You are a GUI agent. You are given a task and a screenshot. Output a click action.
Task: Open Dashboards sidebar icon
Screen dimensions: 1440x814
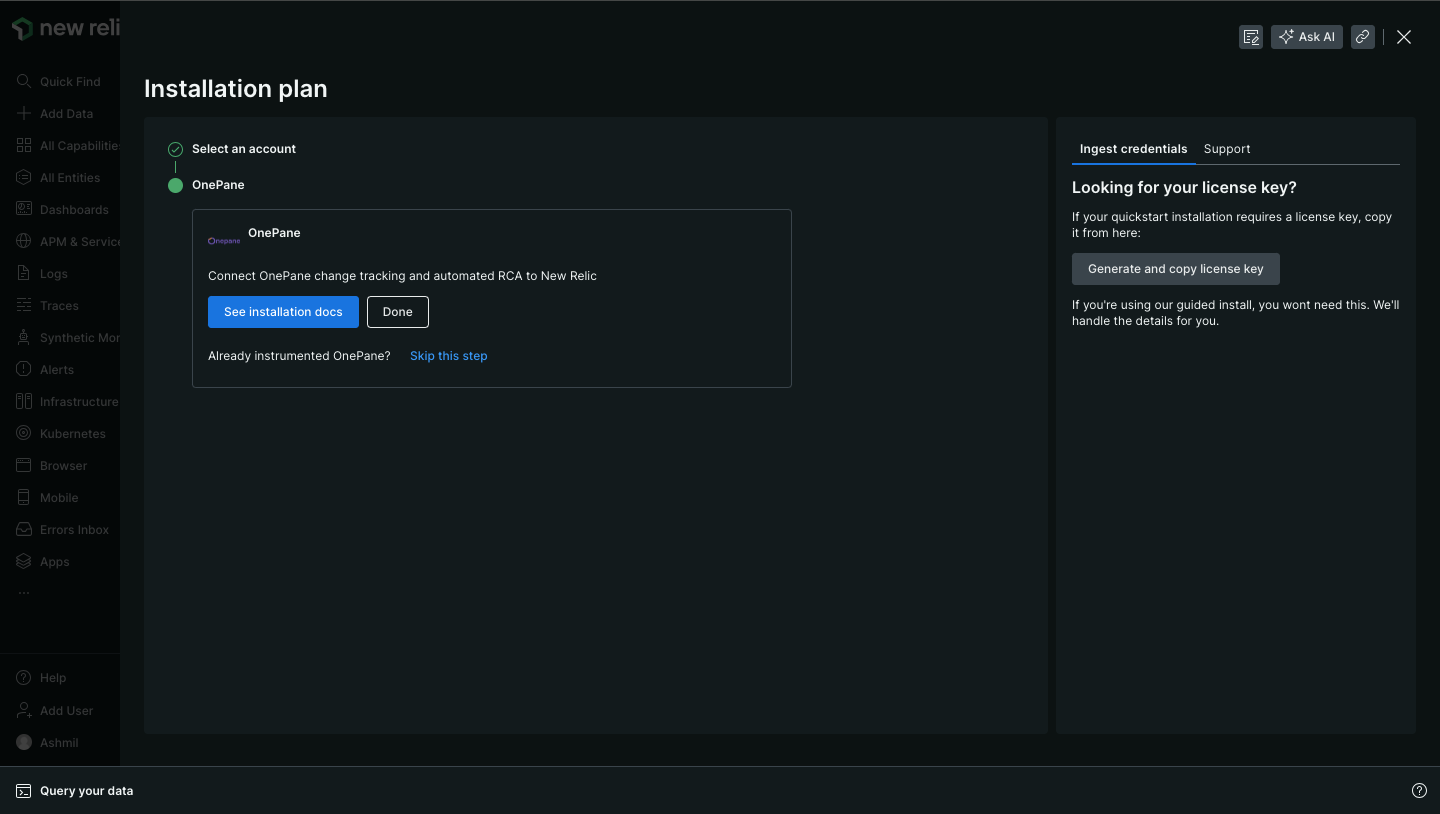tap(24, 209)
